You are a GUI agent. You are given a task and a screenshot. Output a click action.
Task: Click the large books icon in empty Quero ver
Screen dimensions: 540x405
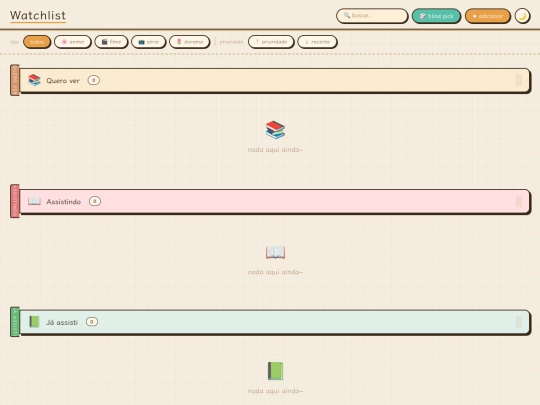coord(275,130)
